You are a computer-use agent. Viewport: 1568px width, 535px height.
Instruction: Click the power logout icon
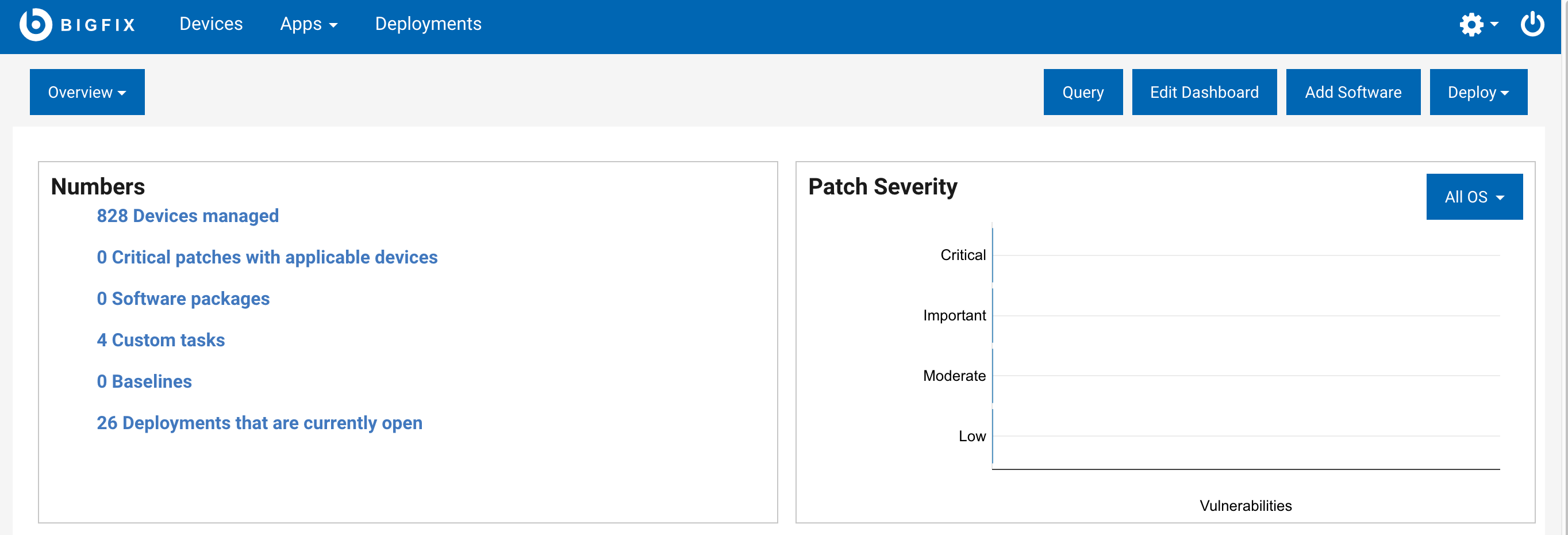[1532, 24]
